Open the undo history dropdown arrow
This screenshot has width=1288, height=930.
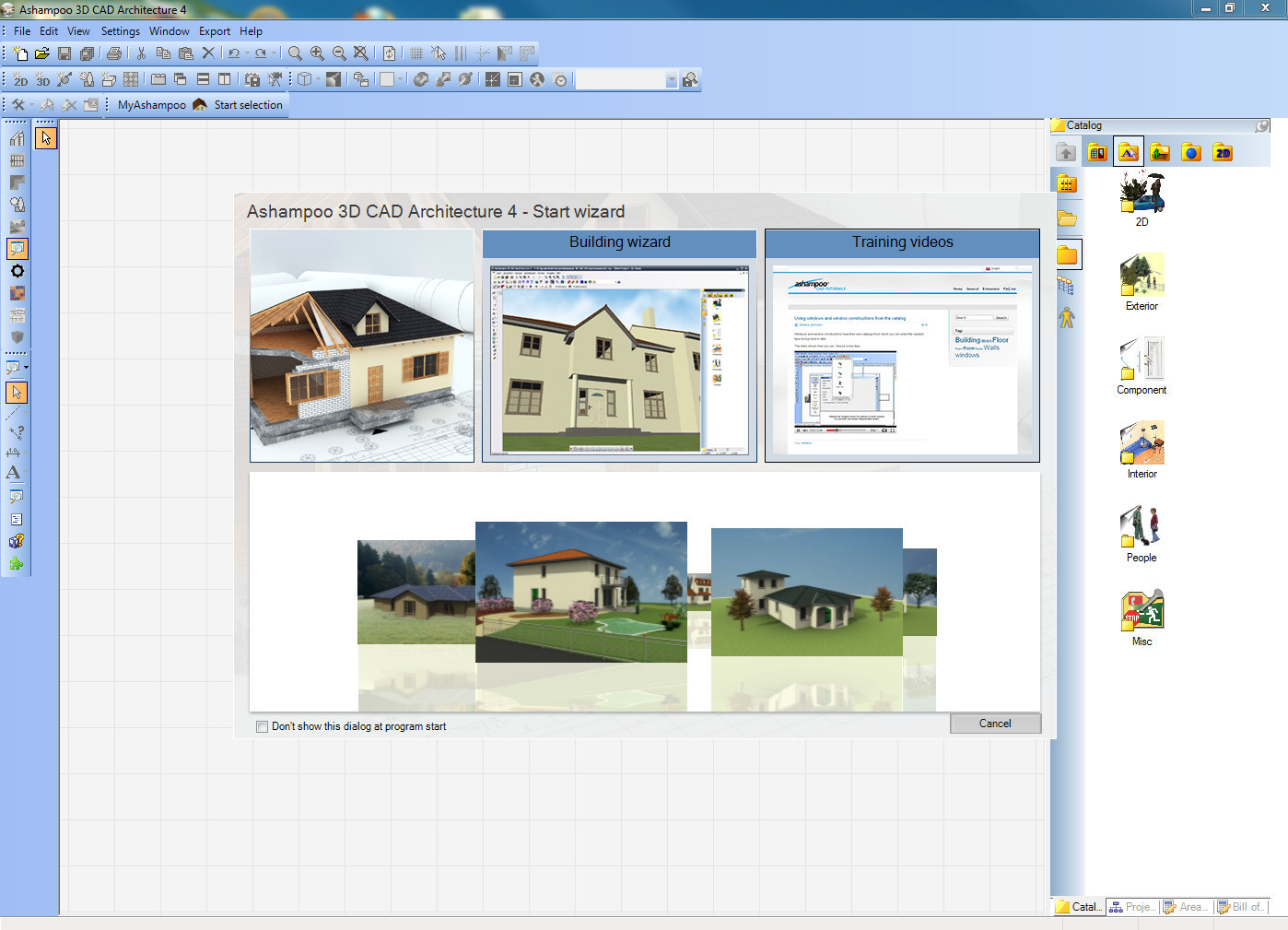click(248, 53)
